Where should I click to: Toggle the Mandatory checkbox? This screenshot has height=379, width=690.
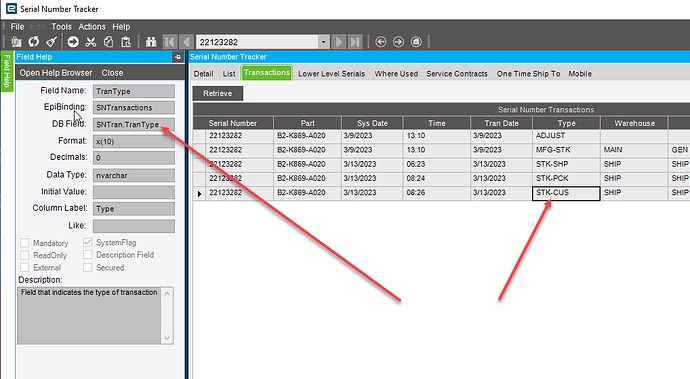click(25, 243)
